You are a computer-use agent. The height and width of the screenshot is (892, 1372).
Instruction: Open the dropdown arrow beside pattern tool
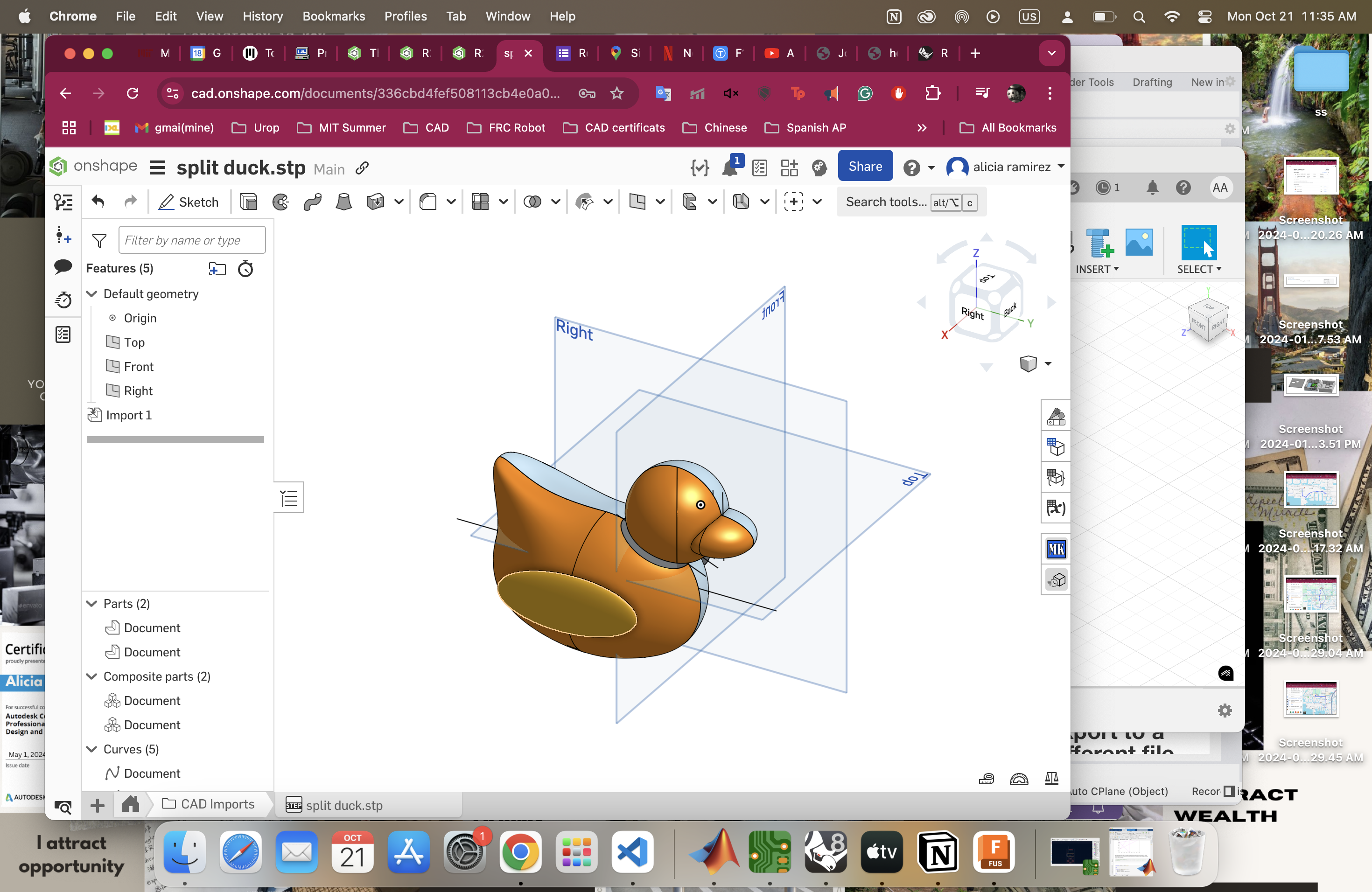(x=503, y=202)
